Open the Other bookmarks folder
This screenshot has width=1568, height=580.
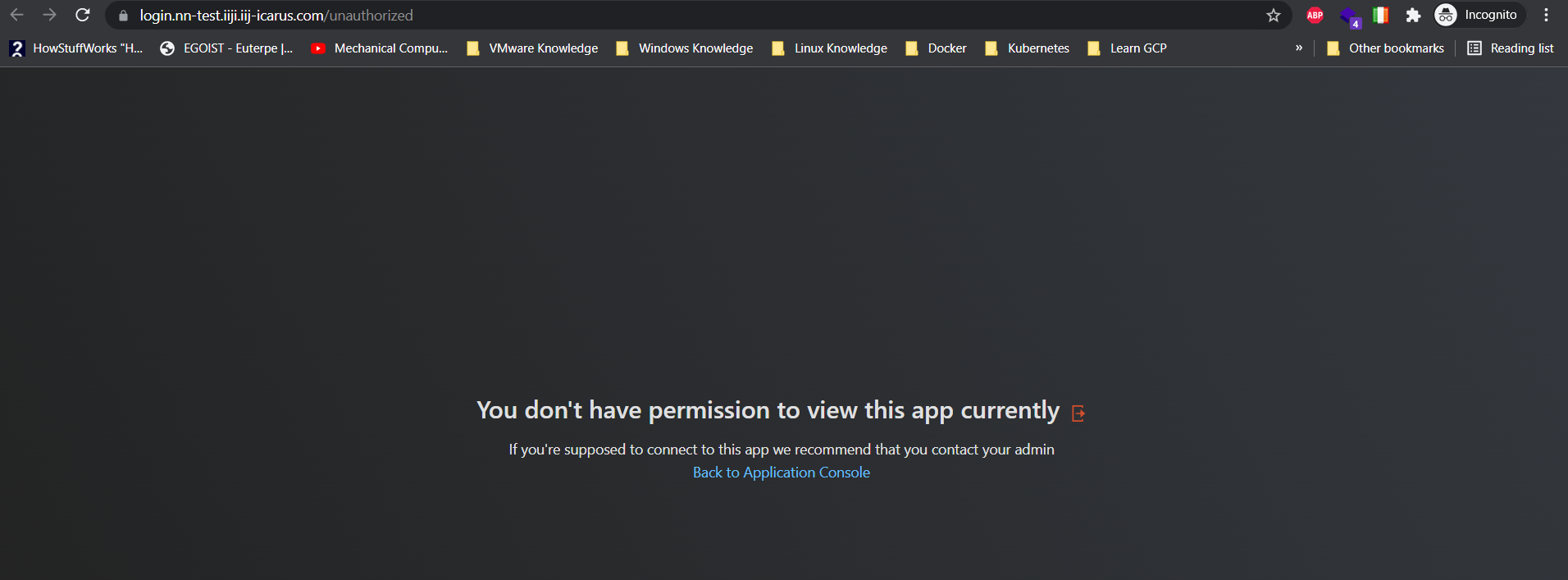pyautogui.click(x=1385, y=48)
